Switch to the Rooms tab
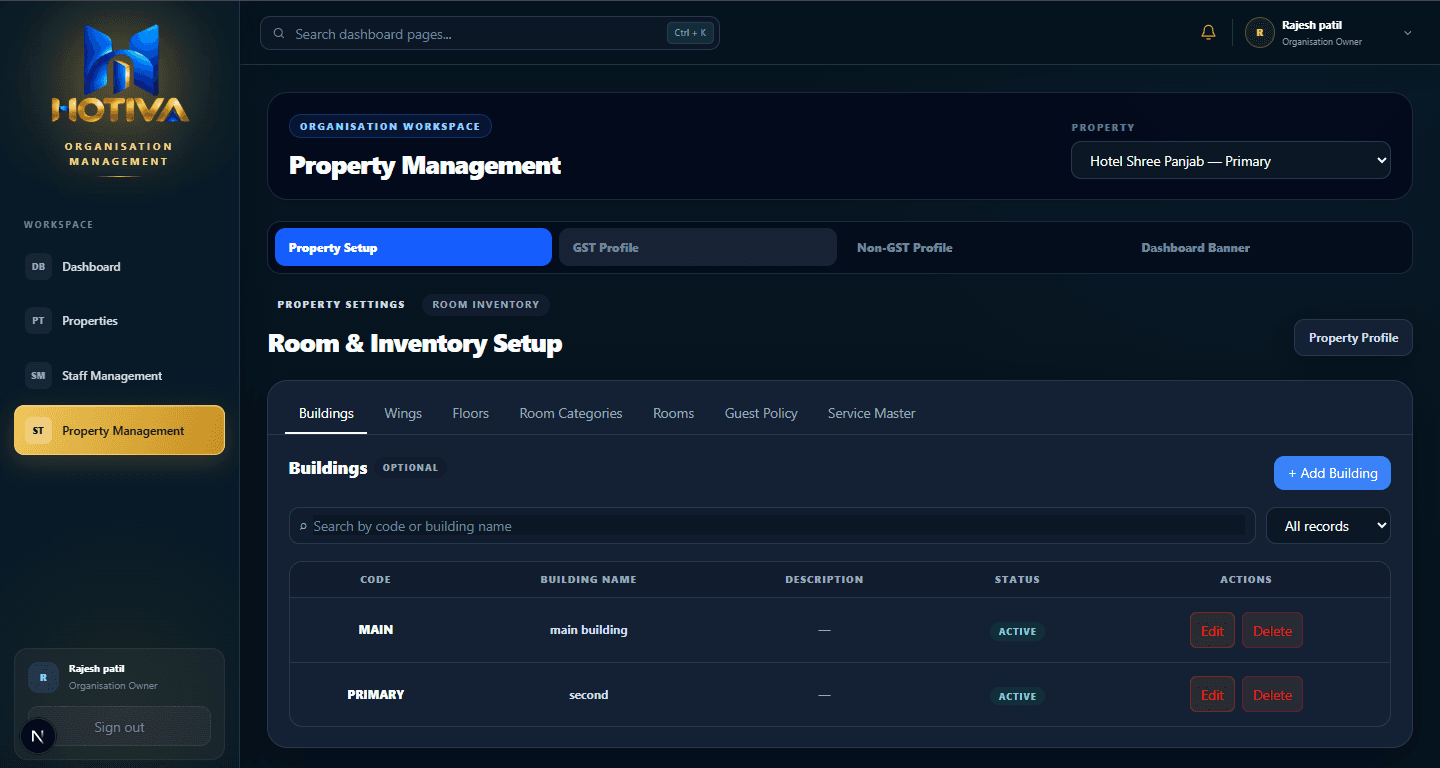1440x768 pixels. tap(674, 413)
